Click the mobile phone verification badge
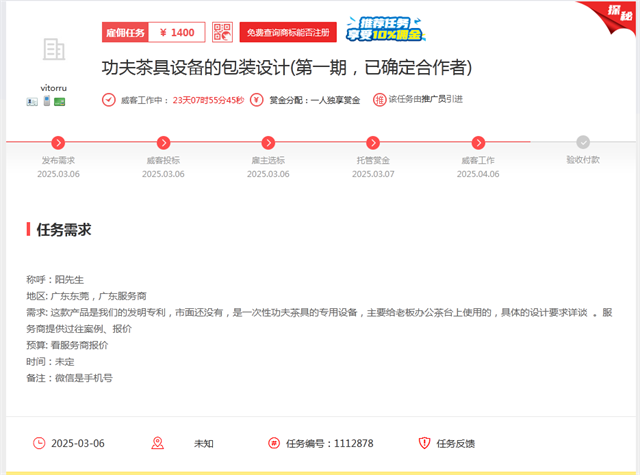 click(47, 100)
